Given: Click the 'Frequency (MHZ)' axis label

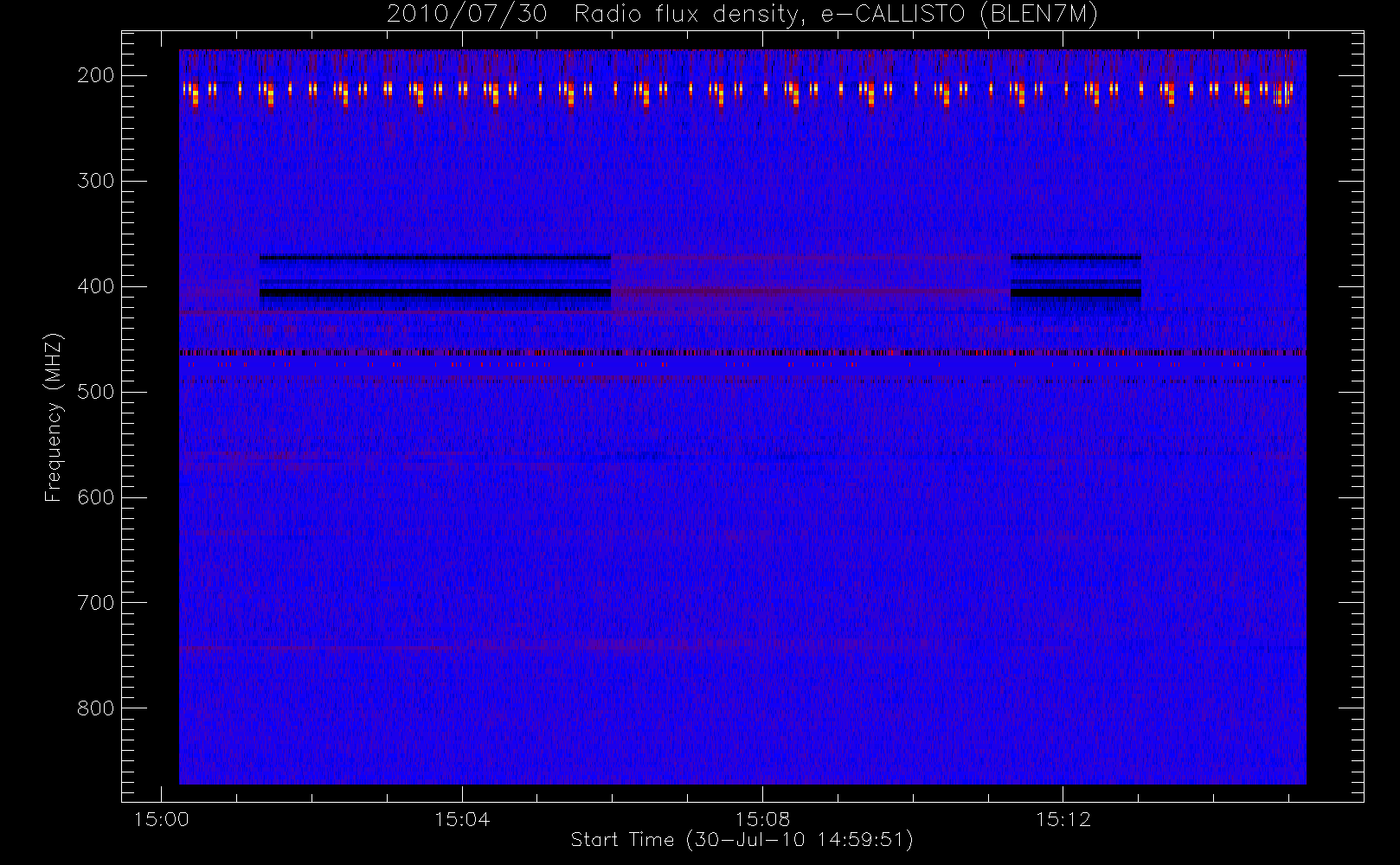Looking at the screenshot, I should click(x=54, y=417).
